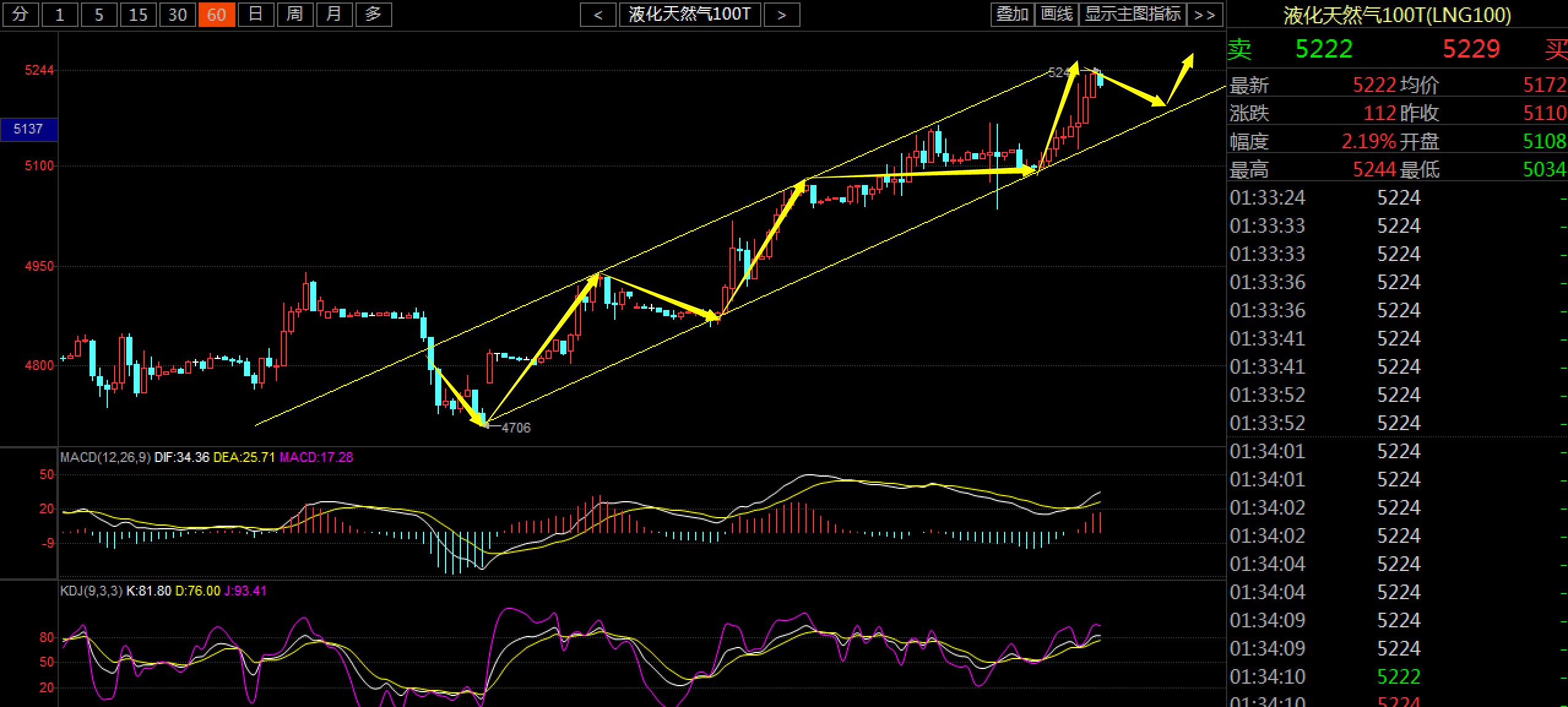This screenshot has width=1568, height=707.
Task: Click the 5137 price marker on axis
Action: [x=29, y=129]
